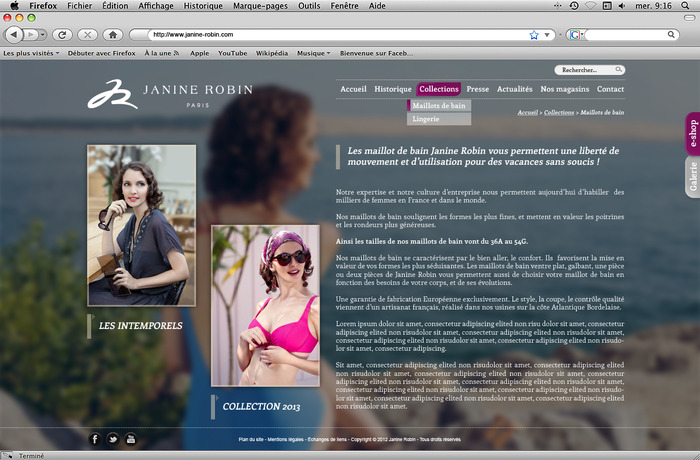Go to home page via house icon
This screenshot has height=460, width=700.
pyautogui.click(x=113, y=34)
